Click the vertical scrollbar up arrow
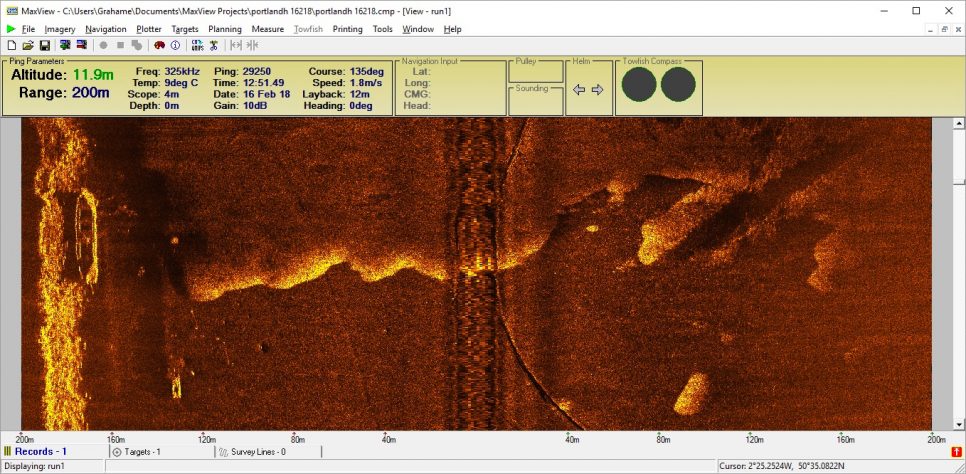Screen dimensions: 966x474 (959, 123)
